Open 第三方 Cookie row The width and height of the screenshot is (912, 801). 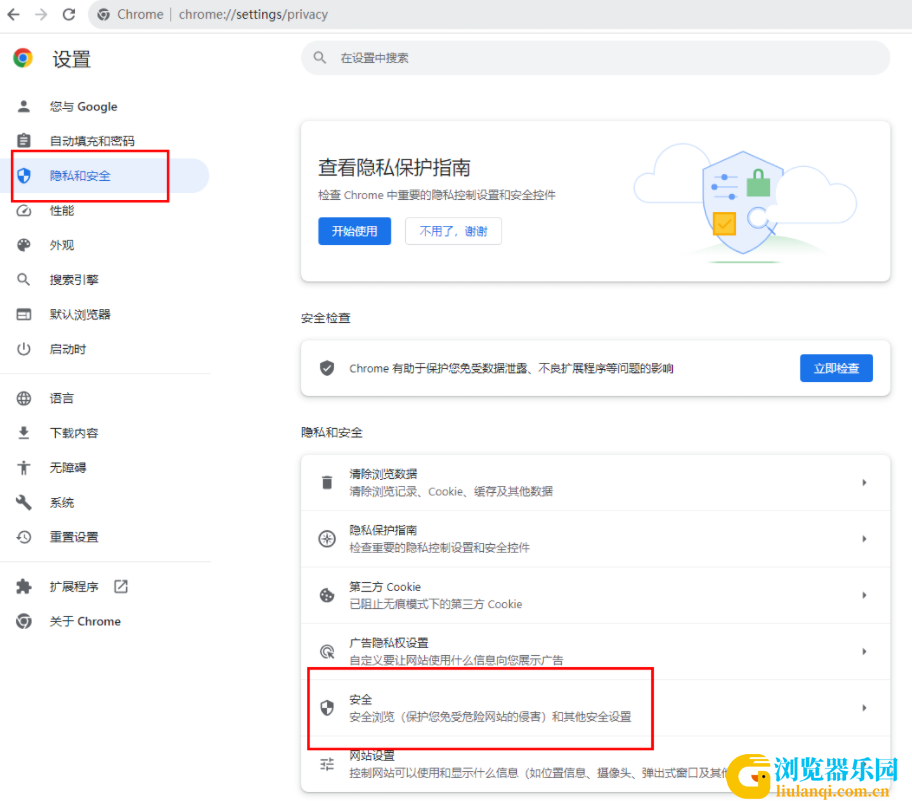coord(596,595)
